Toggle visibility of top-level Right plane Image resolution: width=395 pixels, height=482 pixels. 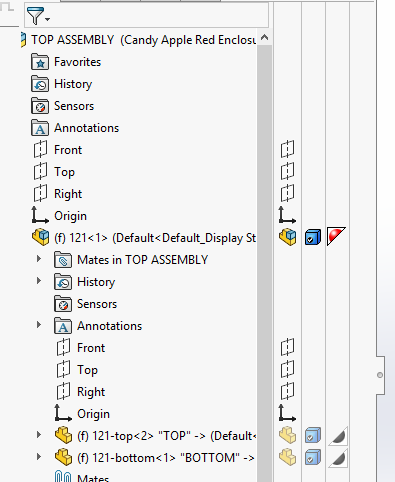(x=287, y=193)
